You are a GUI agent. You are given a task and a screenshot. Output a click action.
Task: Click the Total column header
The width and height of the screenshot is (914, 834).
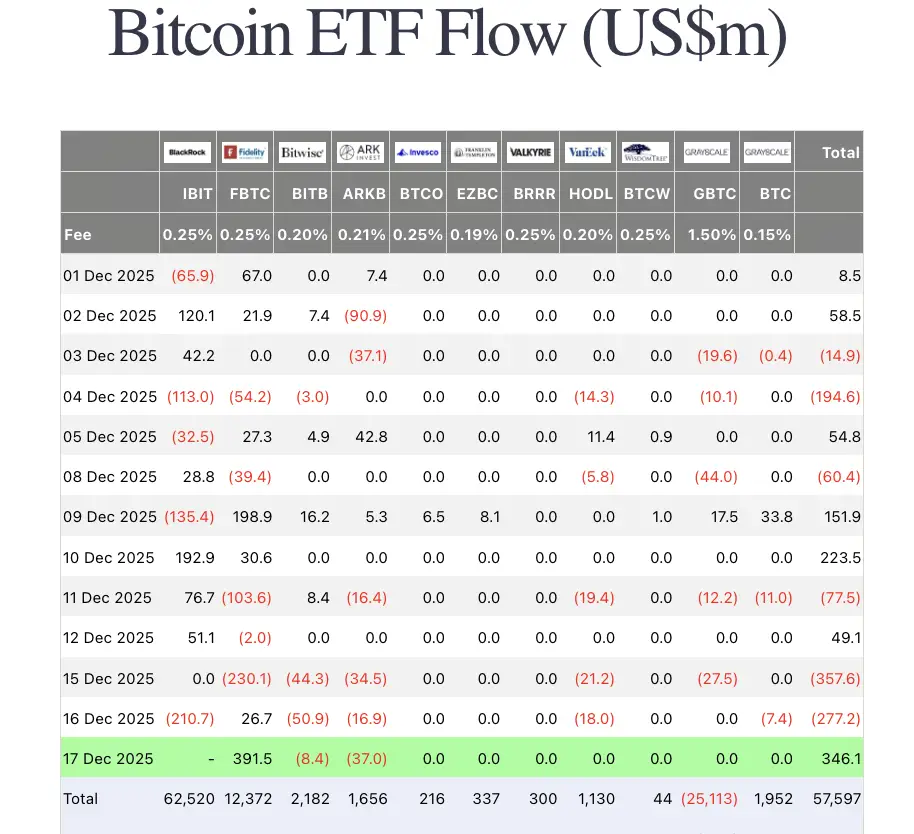840,153
